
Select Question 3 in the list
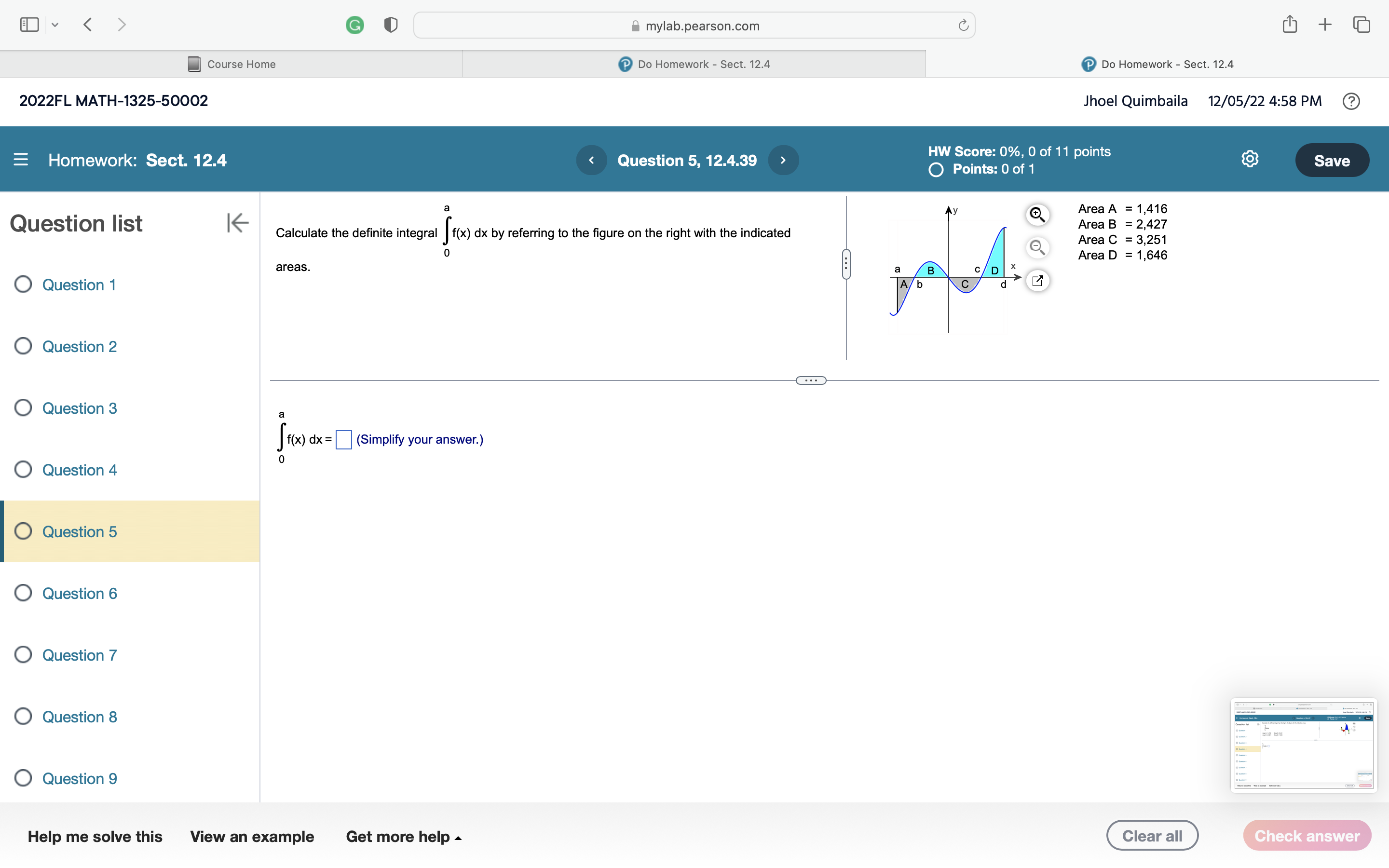tap(79, 408)
